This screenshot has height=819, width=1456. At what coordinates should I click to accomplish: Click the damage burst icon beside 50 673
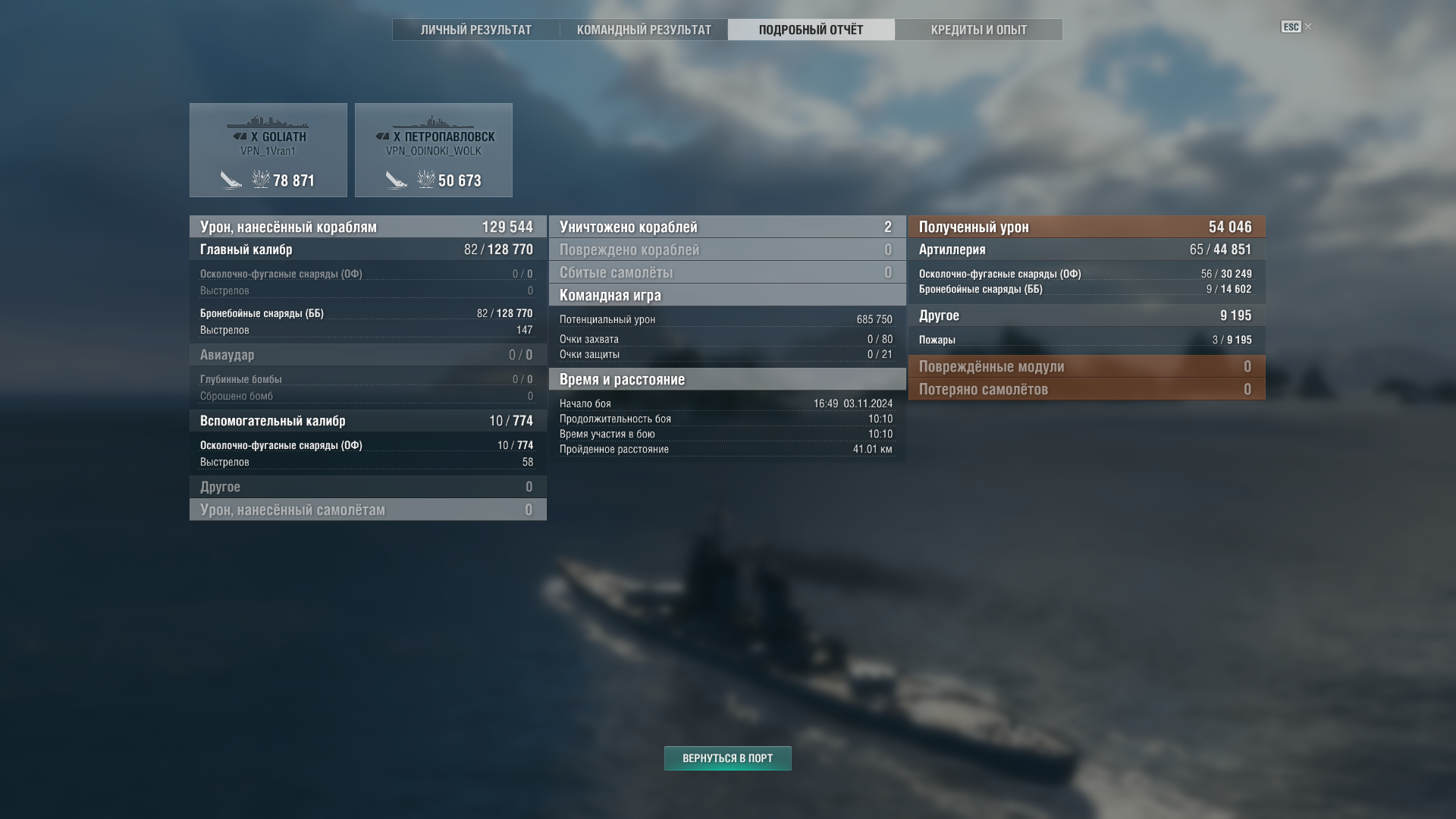tap(426, 180)
